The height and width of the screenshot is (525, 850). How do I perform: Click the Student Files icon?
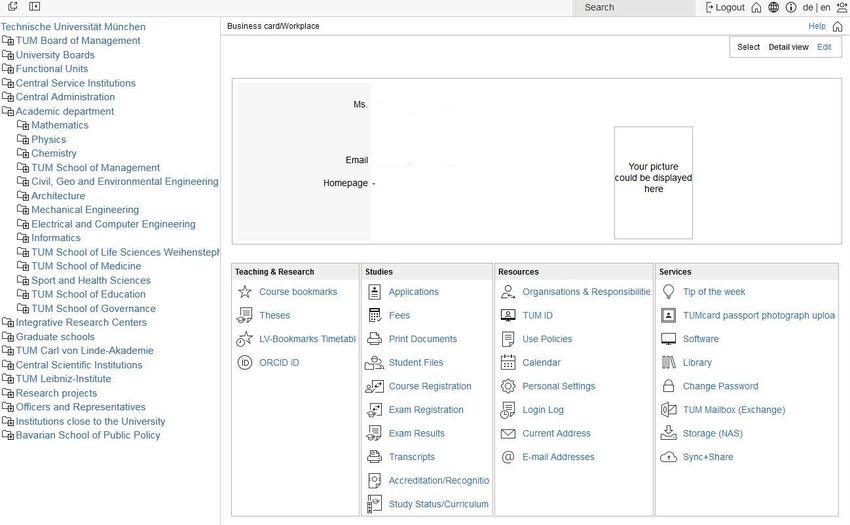pos(374,362)
